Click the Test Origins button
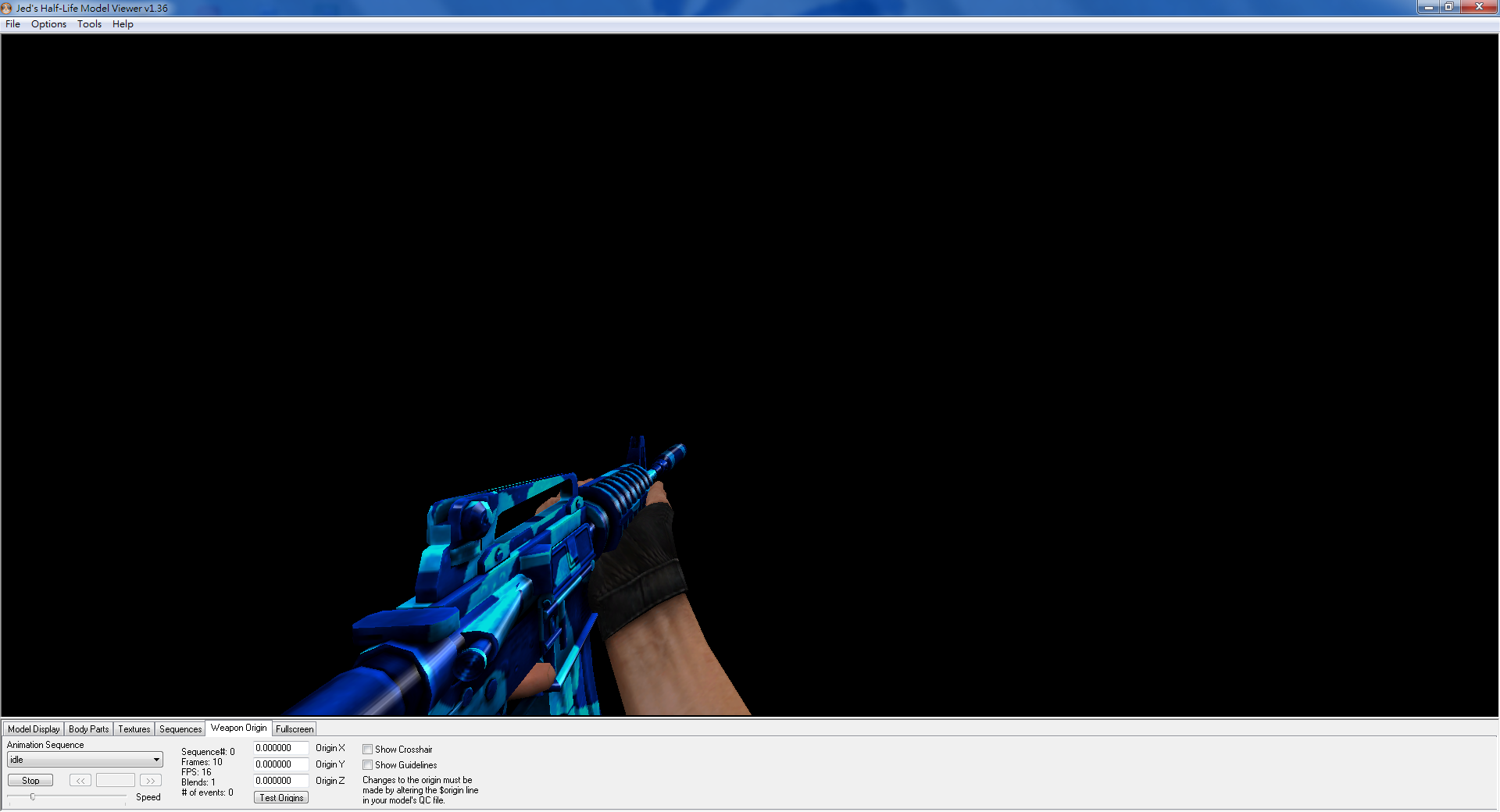This screenshot has height=812, width=1500. (281, 798)
